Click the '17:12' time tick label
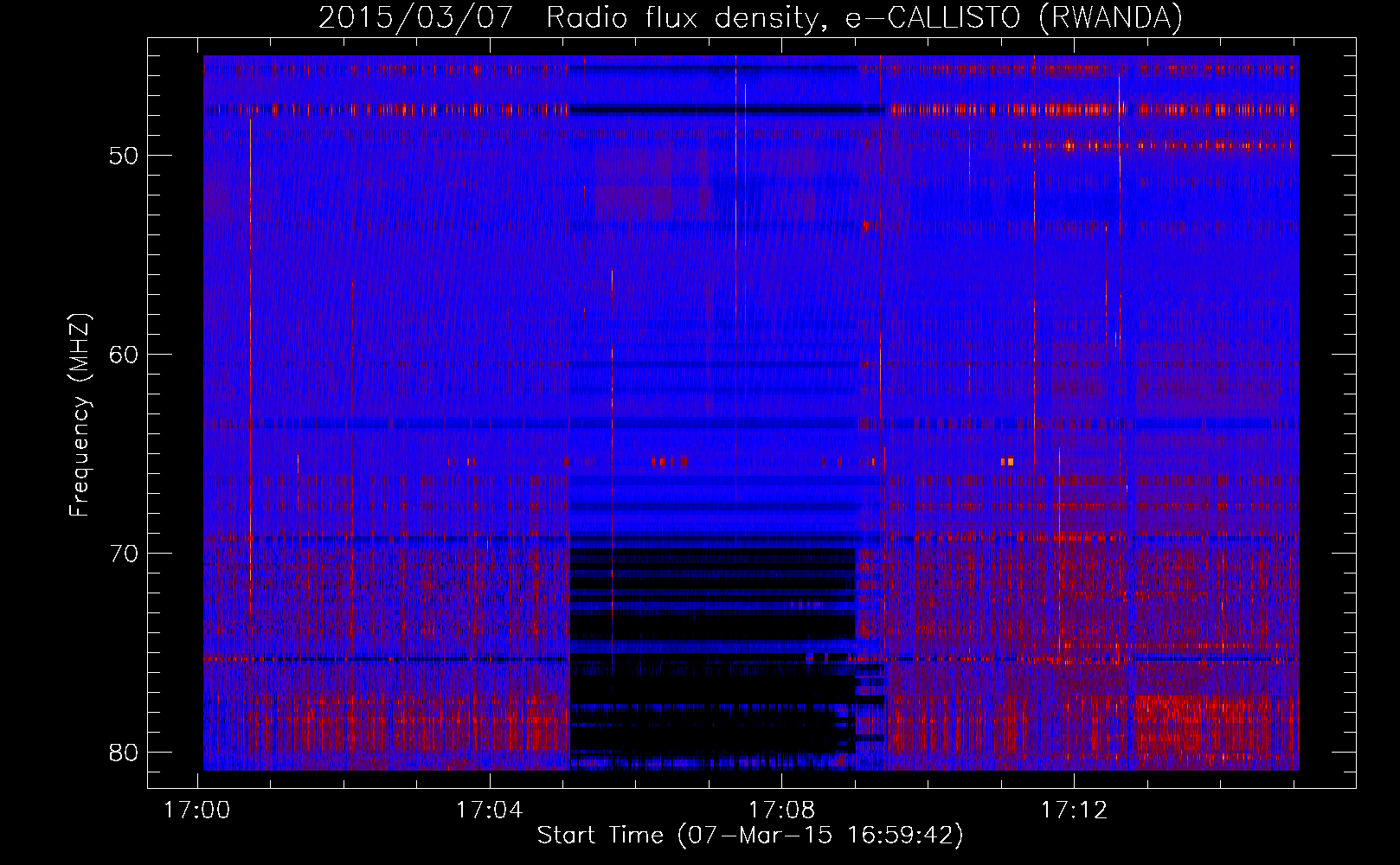 [x=1074, y=810]
